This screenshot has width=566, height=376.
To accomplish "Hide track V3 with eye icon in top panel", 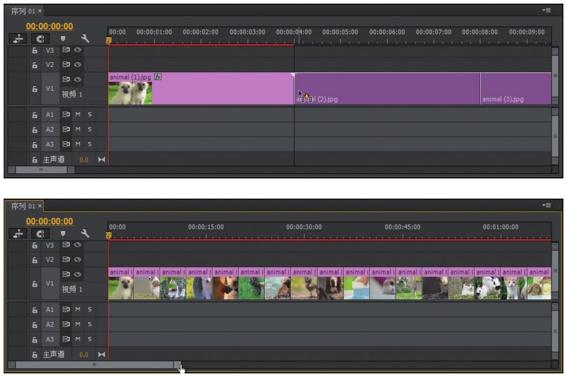I will [78, 50].
